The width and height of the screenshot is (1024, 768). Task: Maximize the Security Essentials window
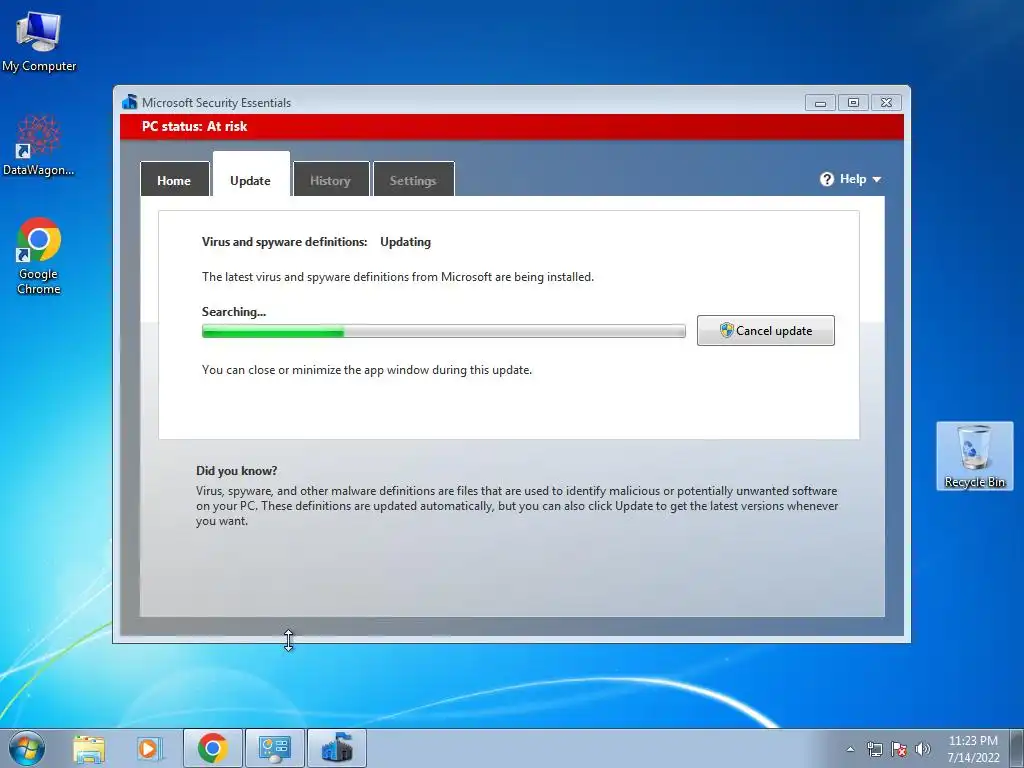[853, 103]
